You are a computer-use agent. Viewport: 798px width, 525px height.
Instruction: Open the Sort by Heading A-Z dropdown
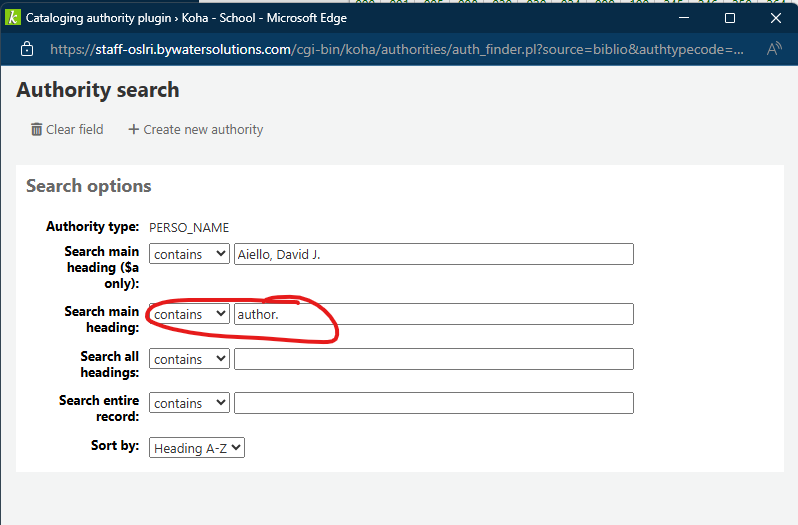[197, 448]
